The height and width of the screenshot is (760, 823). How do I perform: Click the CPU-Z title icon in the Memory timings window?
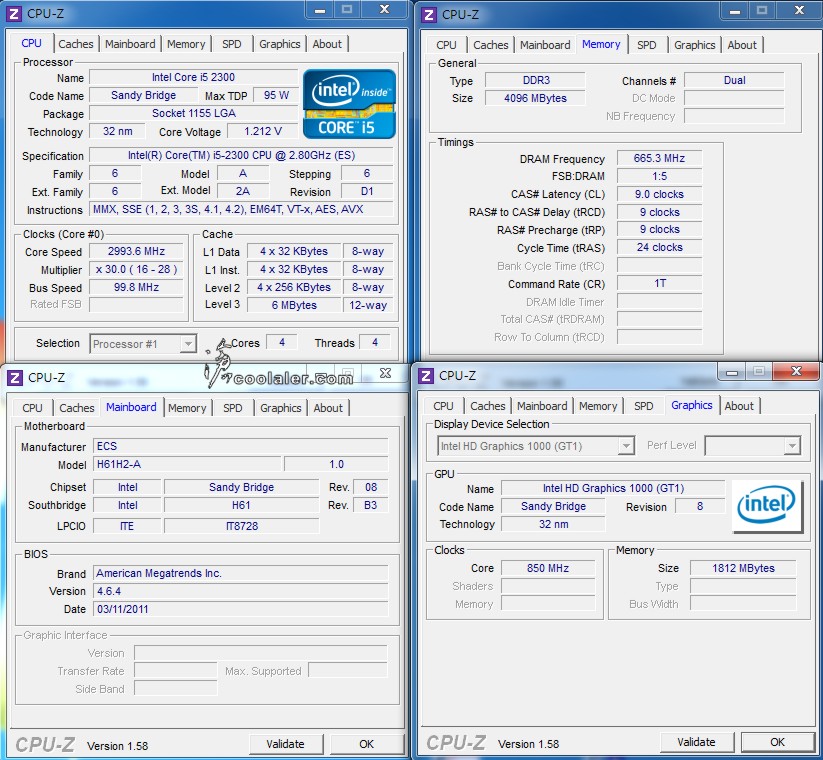(x=429, y=15)
